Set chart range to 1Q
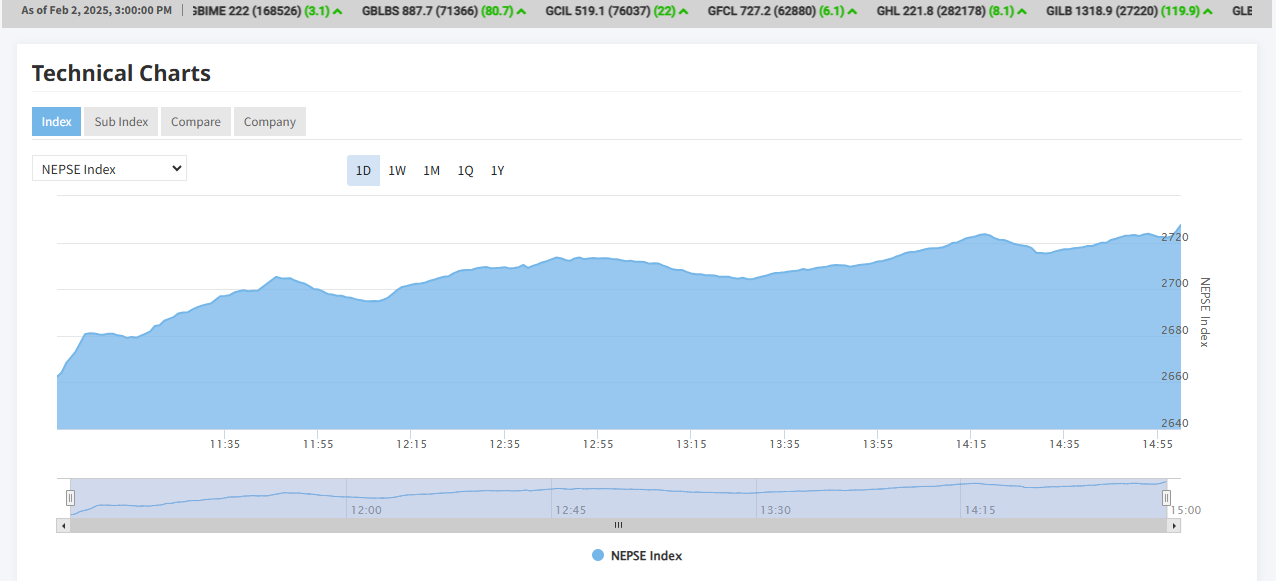Viewport: 1276px width, 581px height. click(x=465, y=171)
